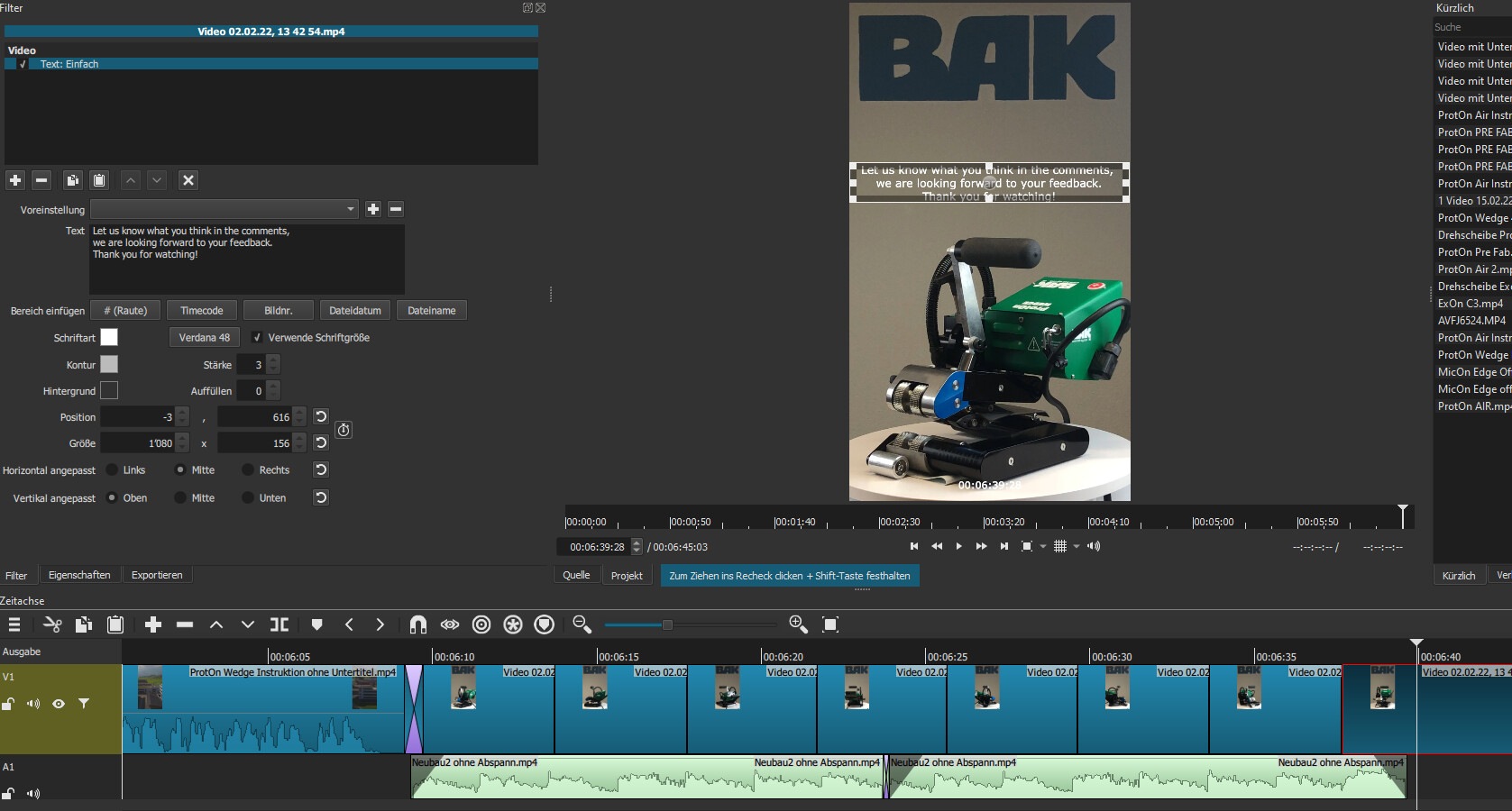Screen dimensions: 1512x811
Task: Select Unten vertical alignment
Action: (248, 497)
